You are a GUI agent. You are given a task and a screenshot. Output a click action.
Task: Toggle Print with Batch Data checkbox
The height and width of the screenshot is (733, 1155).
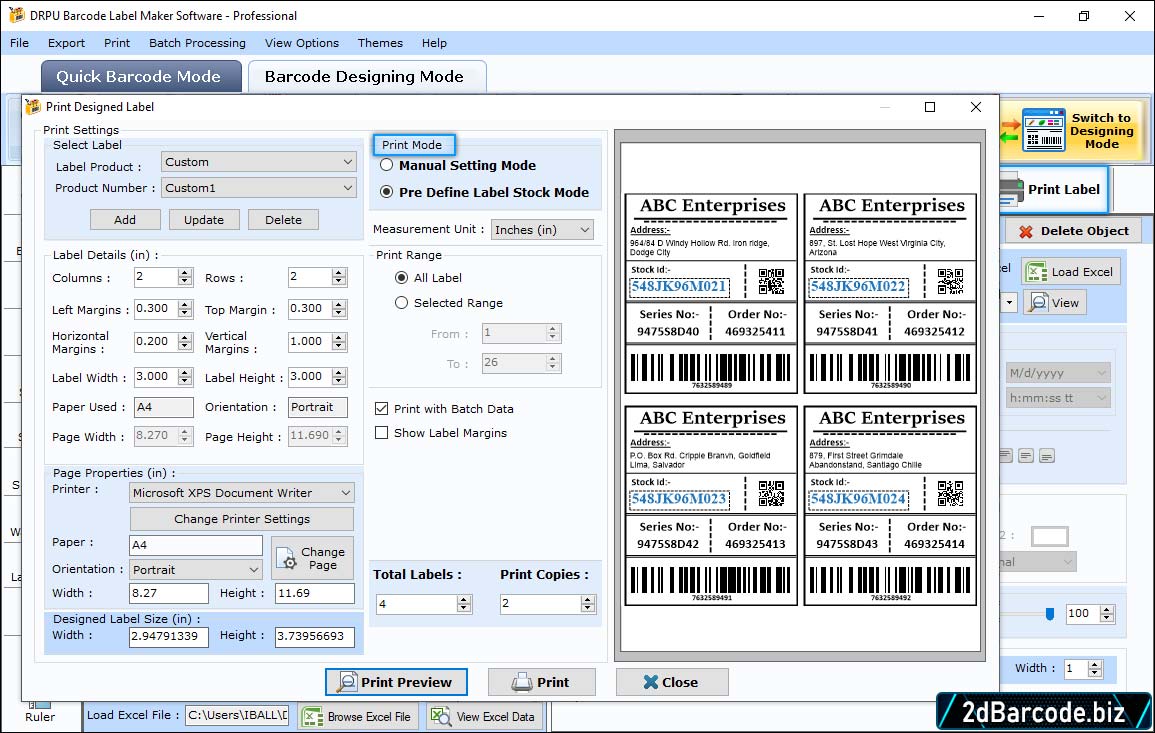click(x=382, y=408)
